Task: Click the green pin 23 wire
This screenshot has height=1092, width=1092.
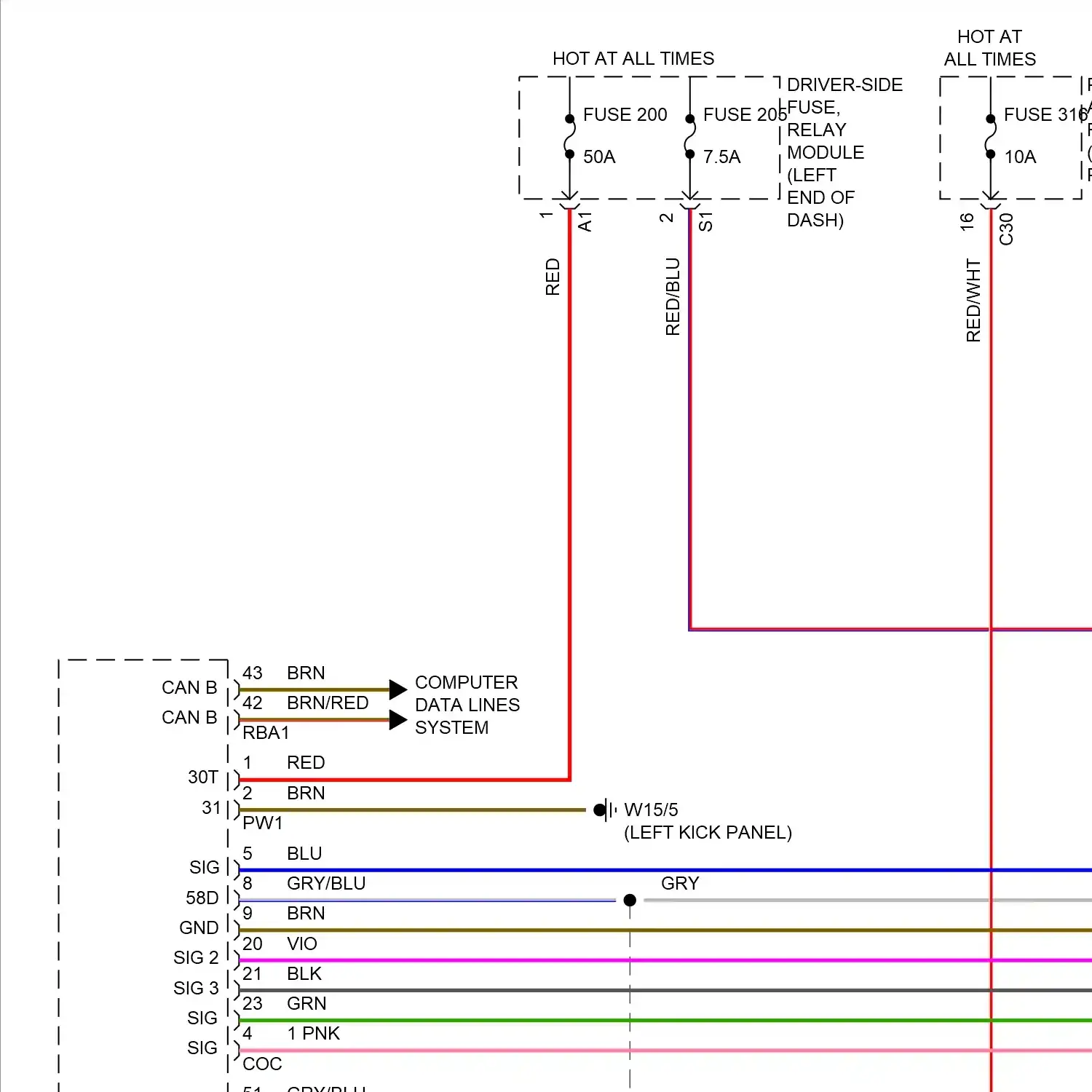Action: pos(665,1021)
